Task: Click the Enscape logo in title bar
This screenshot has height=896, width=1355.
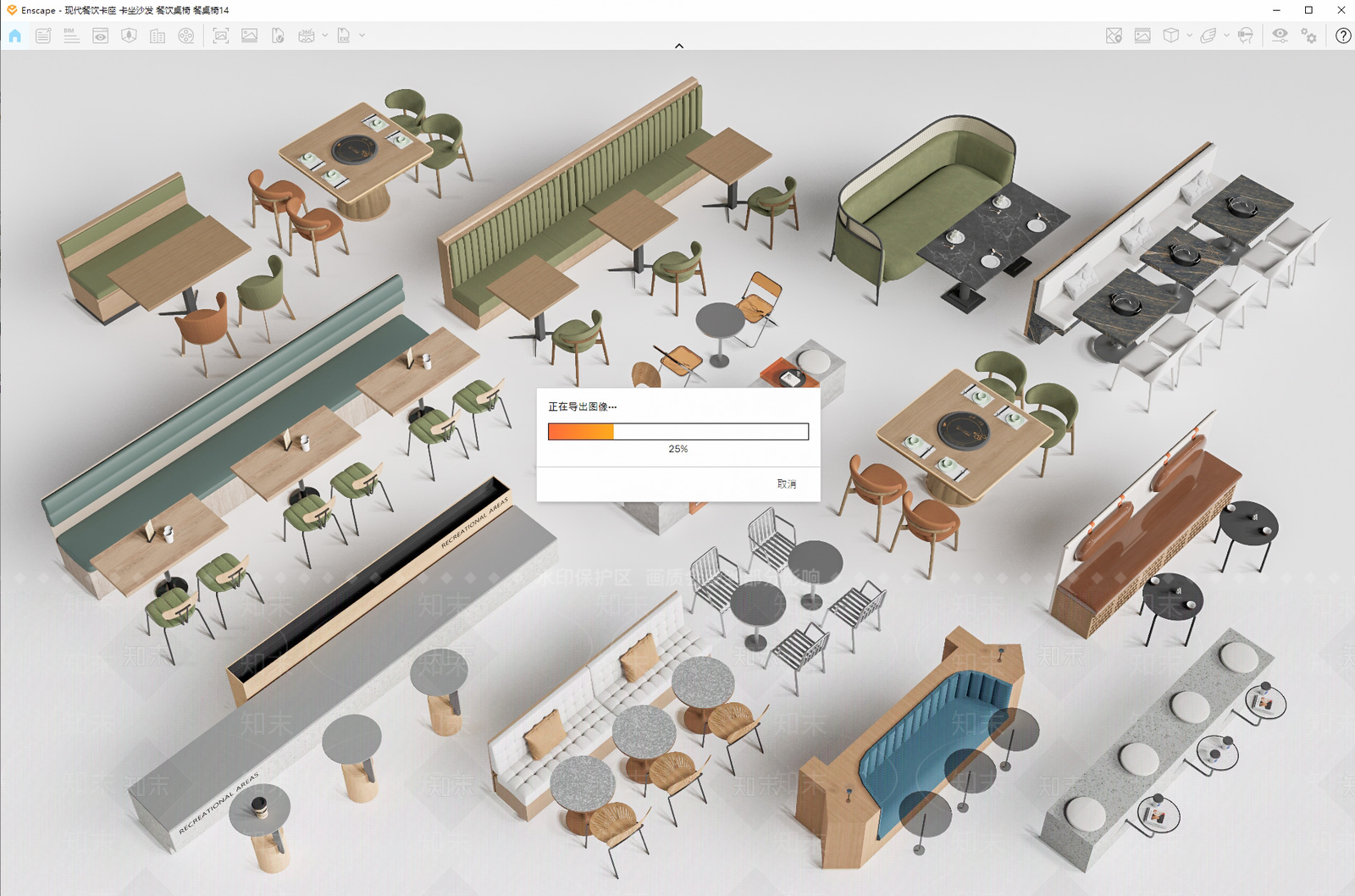Action: click(x=11, y=10)
